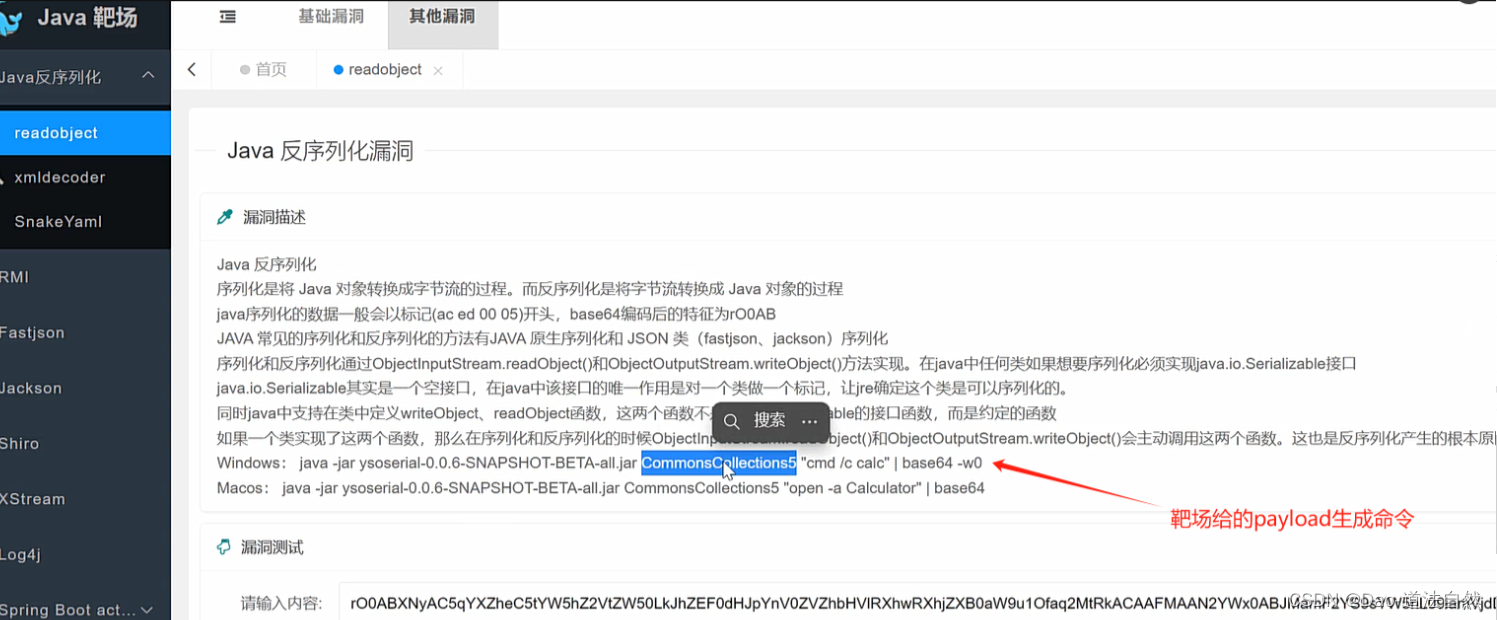The width and height of the screenshot is (1497, 620).
Task: Click the 搜索 button in the popup
Action: [769, 421]
